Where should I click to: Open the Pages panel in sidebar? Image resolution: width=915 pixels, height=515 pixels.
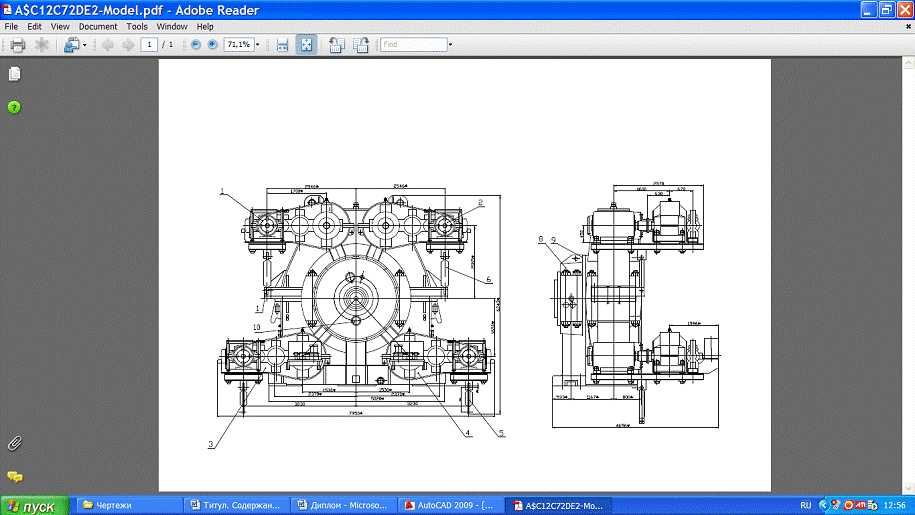14,75
